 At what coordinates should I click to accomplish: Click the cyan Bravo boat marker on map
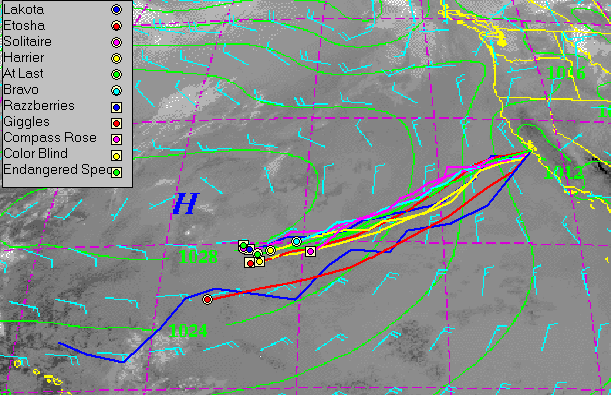pyautogui.click(x=297, y=242)
